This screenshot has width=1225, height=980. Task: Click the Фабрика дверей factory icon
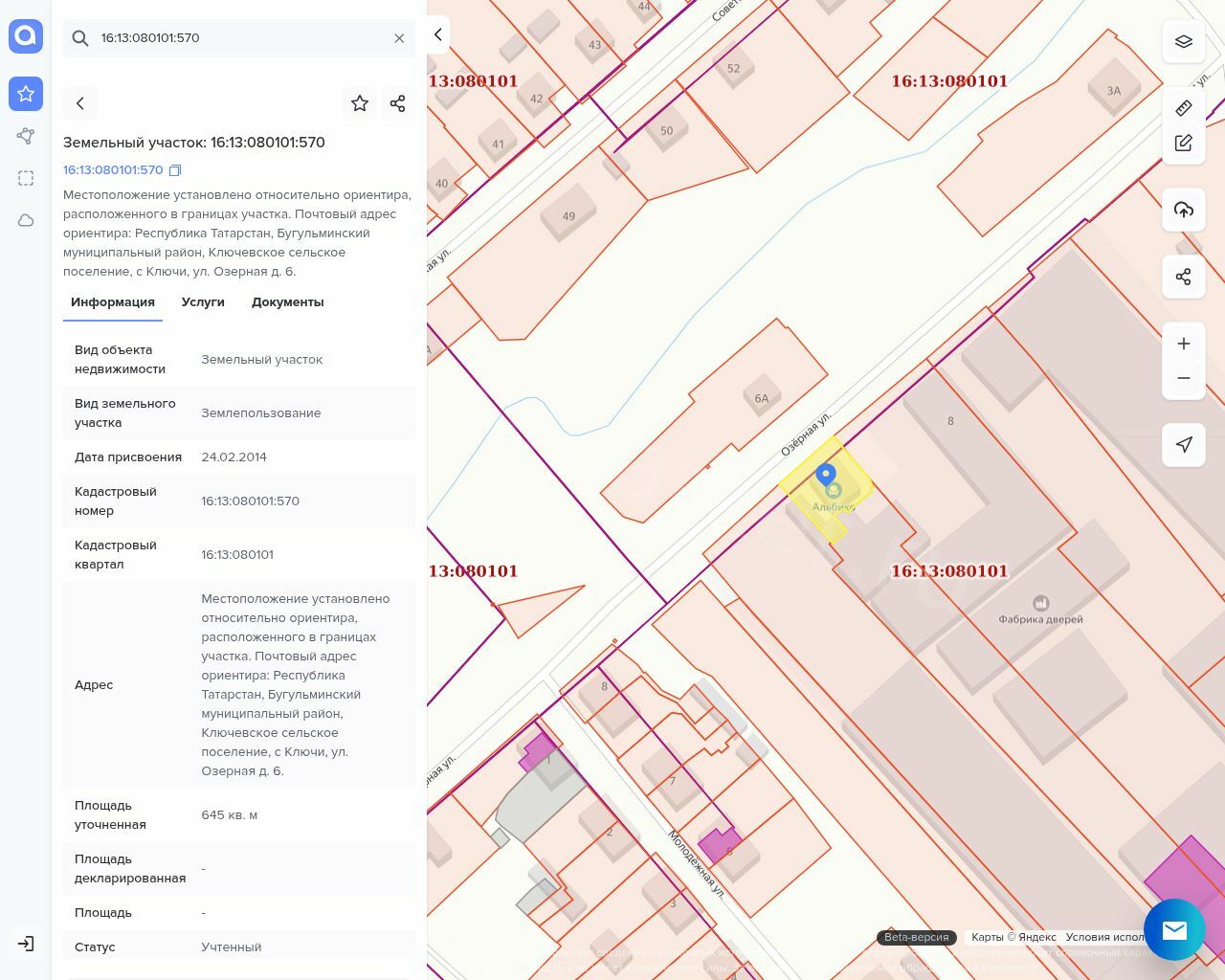[x=1041, y=603]
